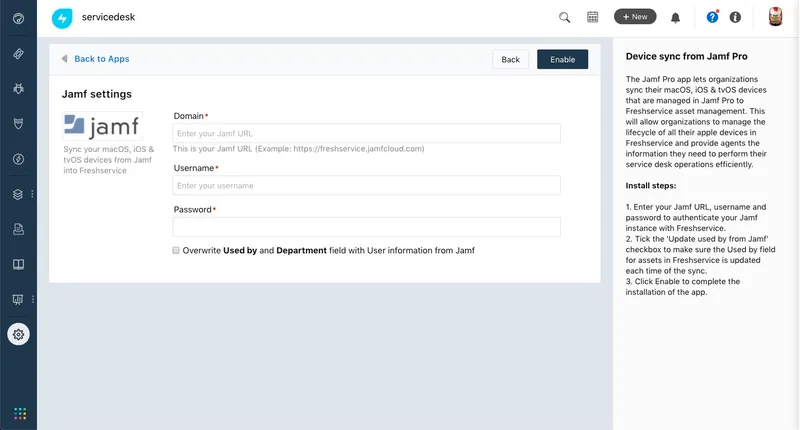Click the back arrow beside Back to Apps
Viewport: 800px width, 430px height.
[64, 59]
